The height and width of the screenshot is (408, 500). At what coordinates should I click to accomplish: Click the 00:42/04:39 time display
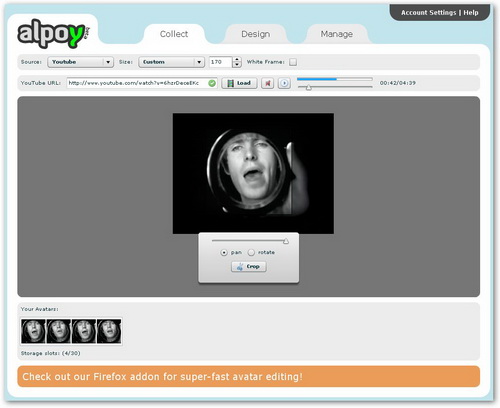pos(398,83)
